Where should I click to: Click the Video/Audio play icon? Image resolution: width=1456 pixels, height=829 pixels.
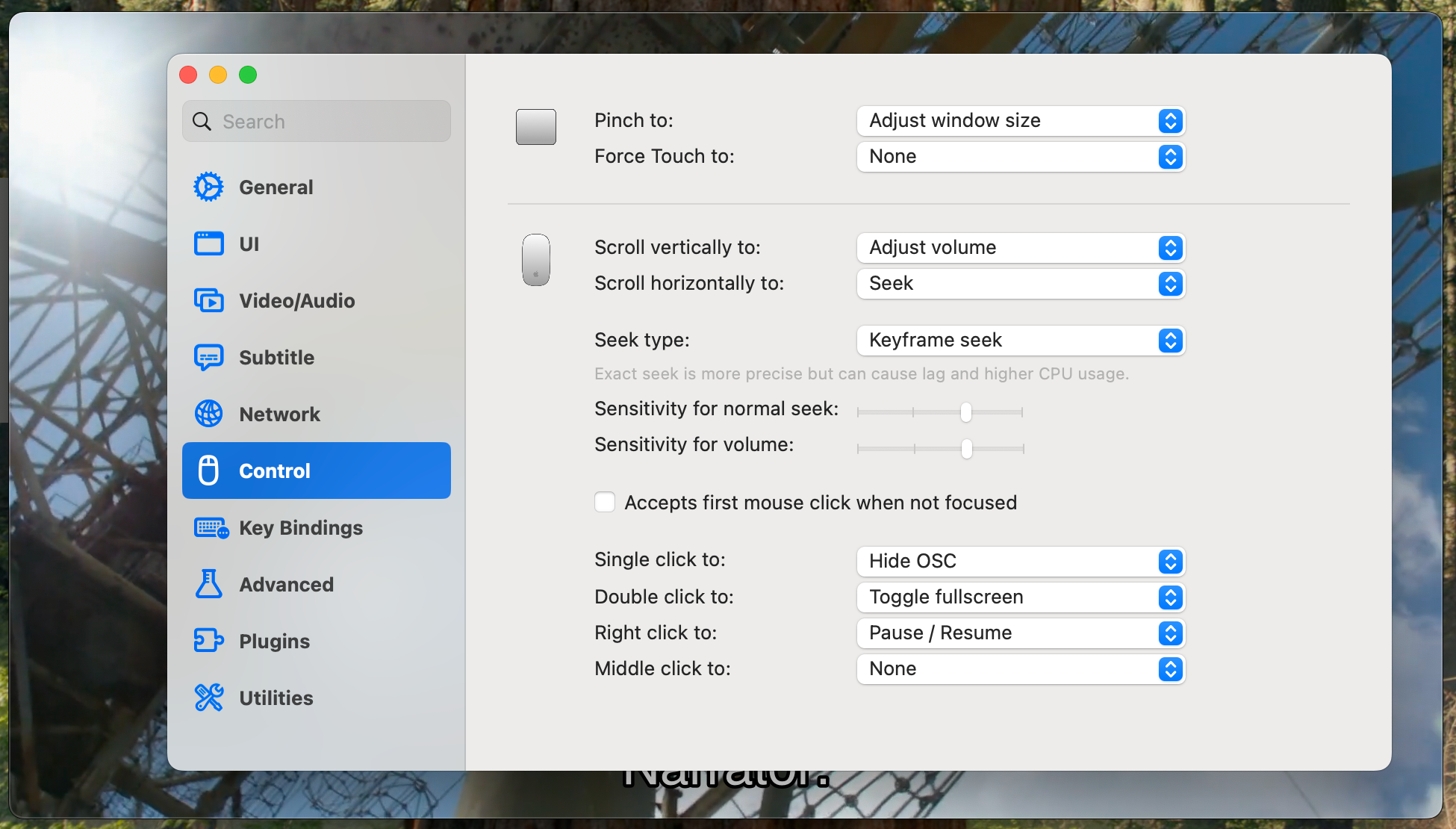click(209, 300)
